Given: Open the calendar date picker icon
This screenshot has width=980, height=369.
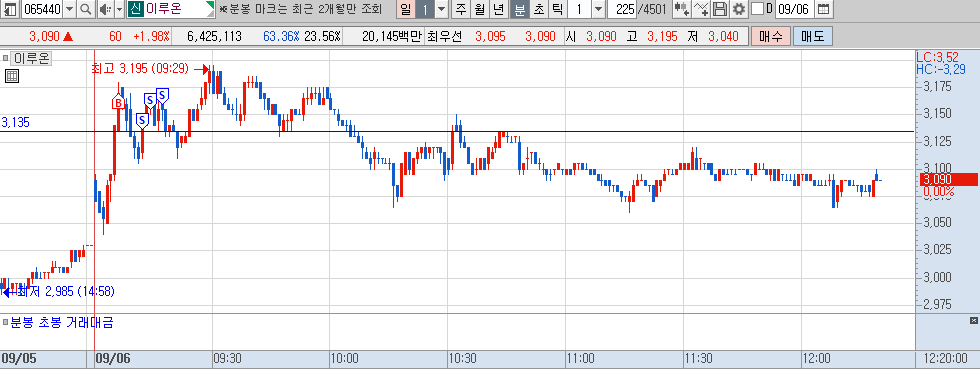Looking at the screenshot, I should coord(824,9).
